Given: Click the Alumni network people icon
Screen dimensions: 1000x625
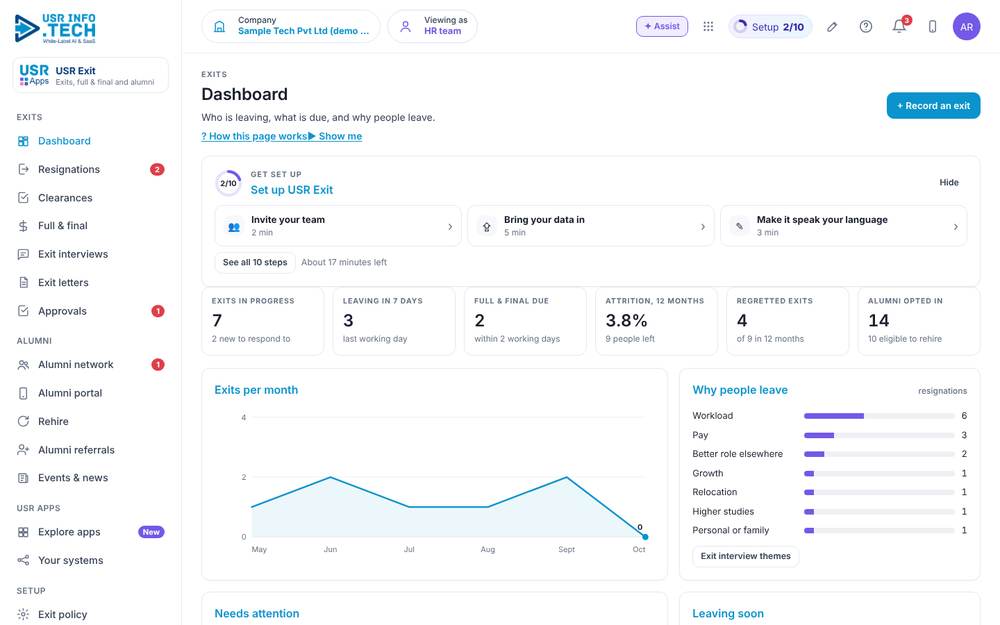Looking at the screenshot, I should [24, 365].
